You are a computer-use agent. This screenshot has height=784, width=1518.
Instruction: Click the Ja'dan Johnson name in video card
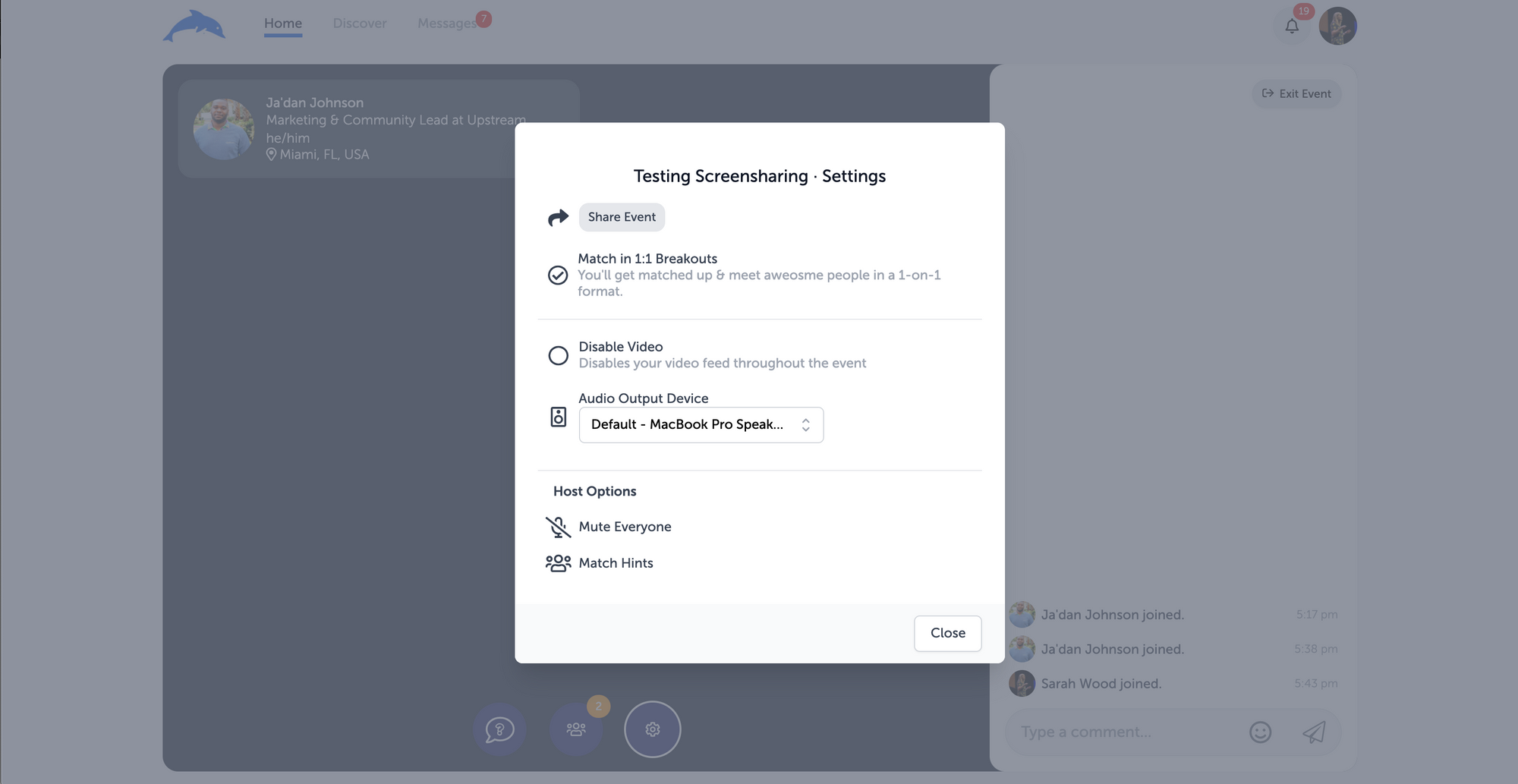pos(314,102)
